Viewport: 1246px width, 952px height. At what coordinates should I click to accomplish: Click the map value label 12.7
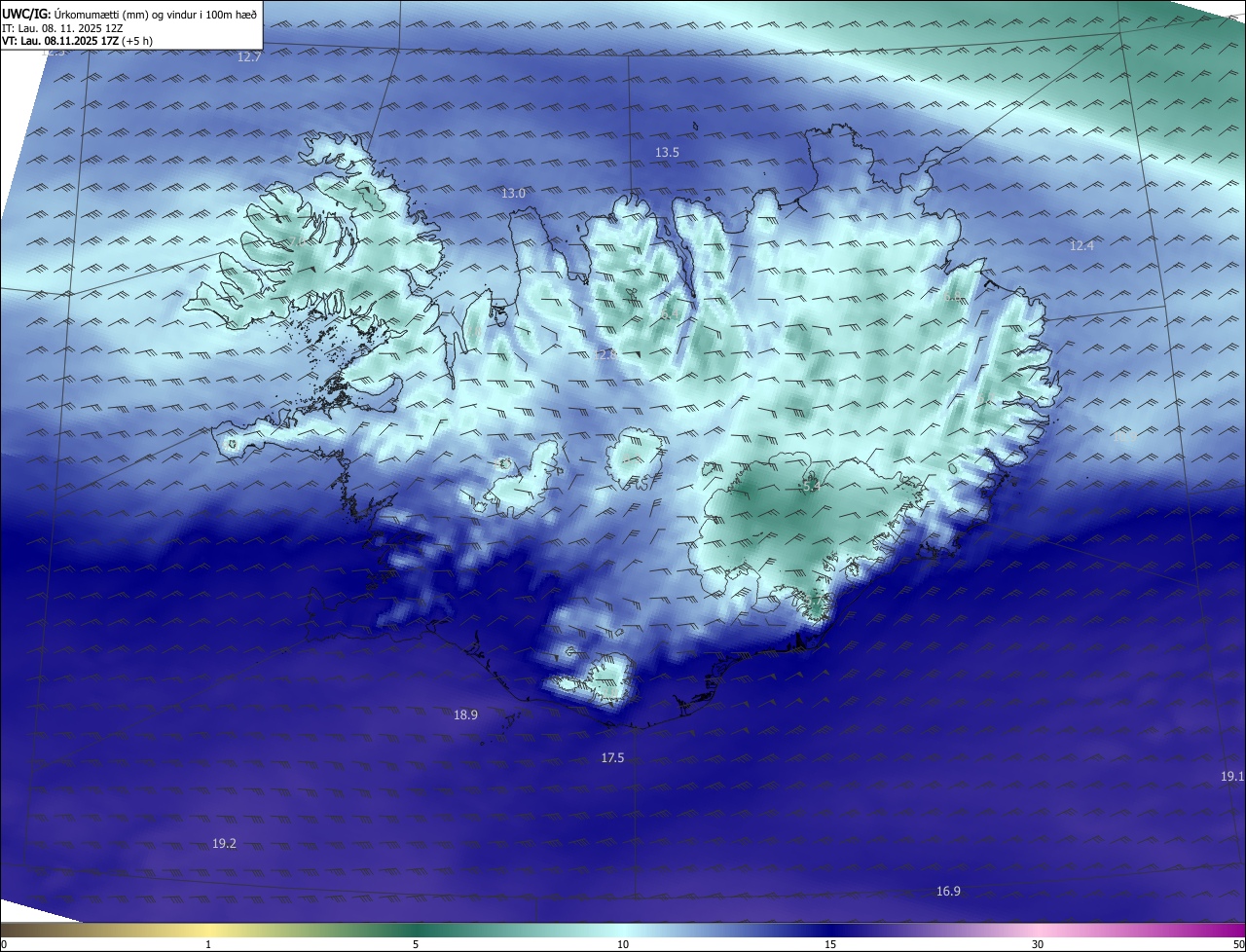pyautogui.click(x=250, y=57)
